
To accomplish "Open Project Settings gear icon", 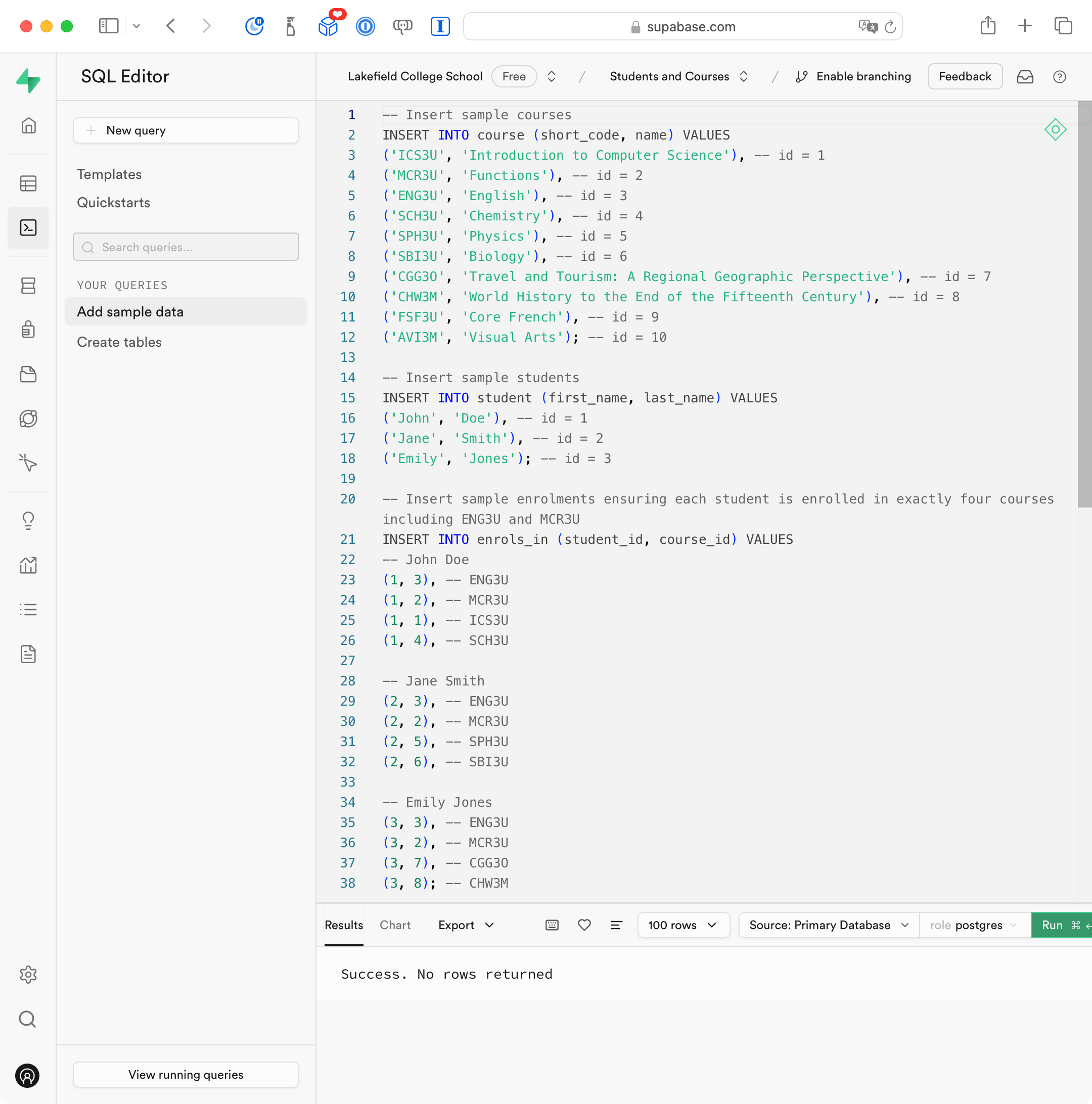I will pyautogui.click(x=28, y=974).
